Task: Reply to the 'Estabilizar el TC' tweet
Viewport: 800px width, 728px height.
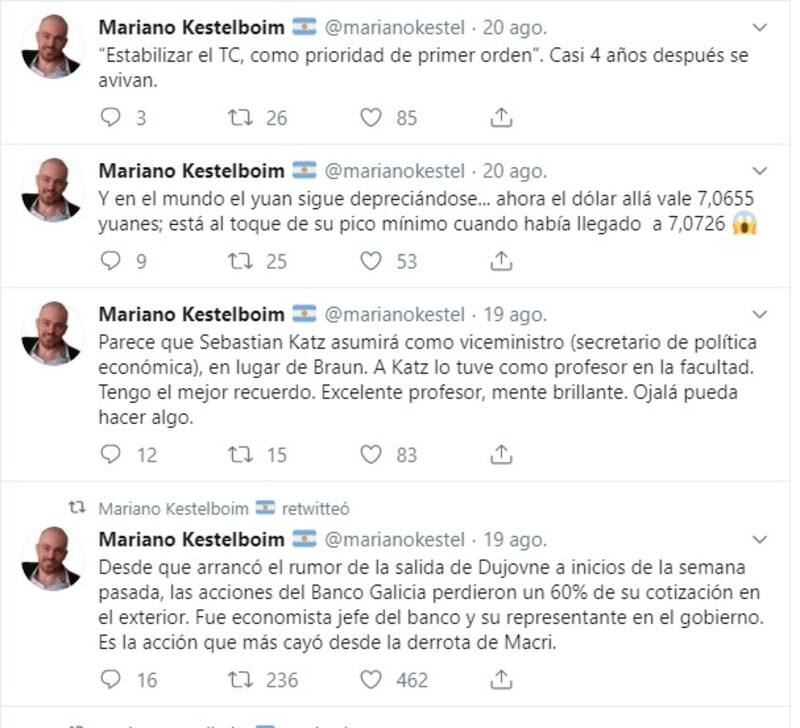Action: [111, 118]
